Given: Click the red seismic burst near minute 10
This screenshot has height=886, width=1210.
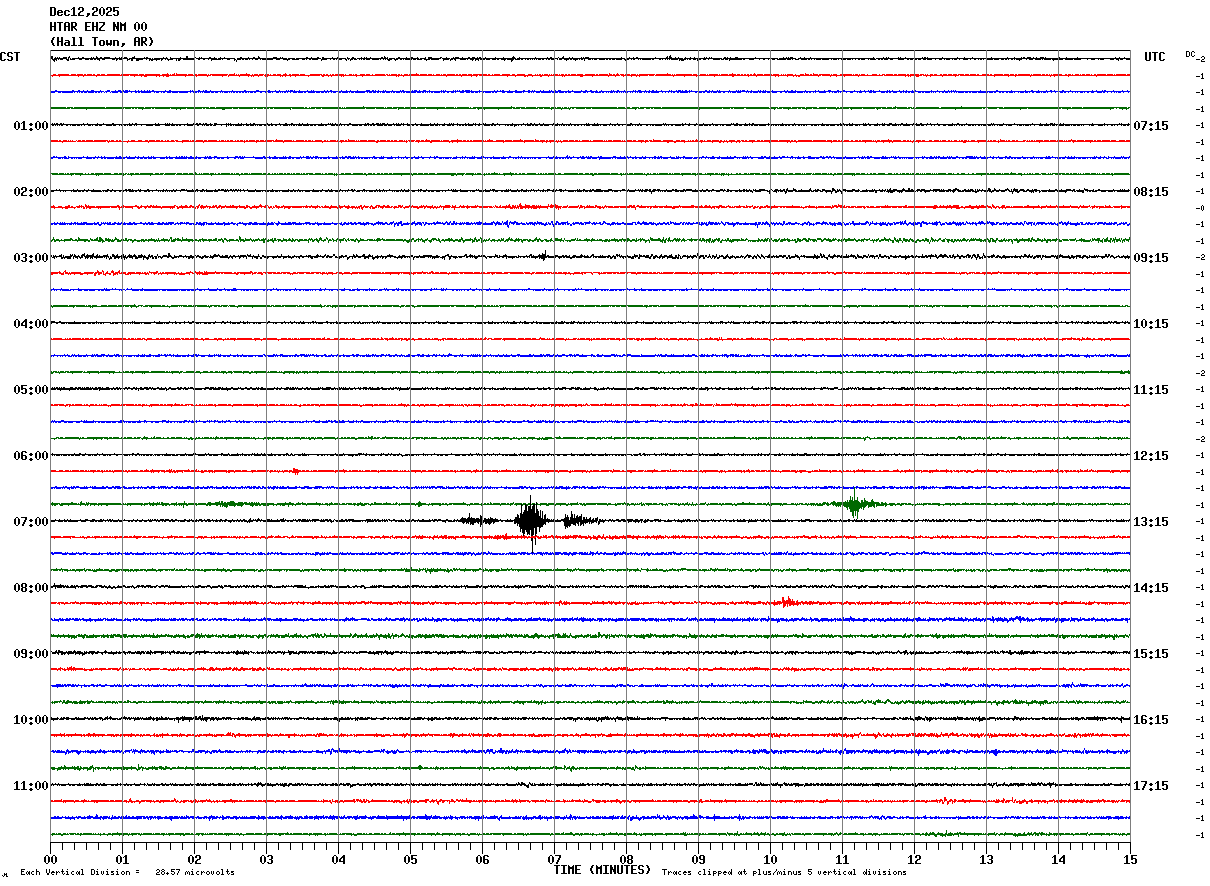Looking at the screenshot, I should 786,602.
